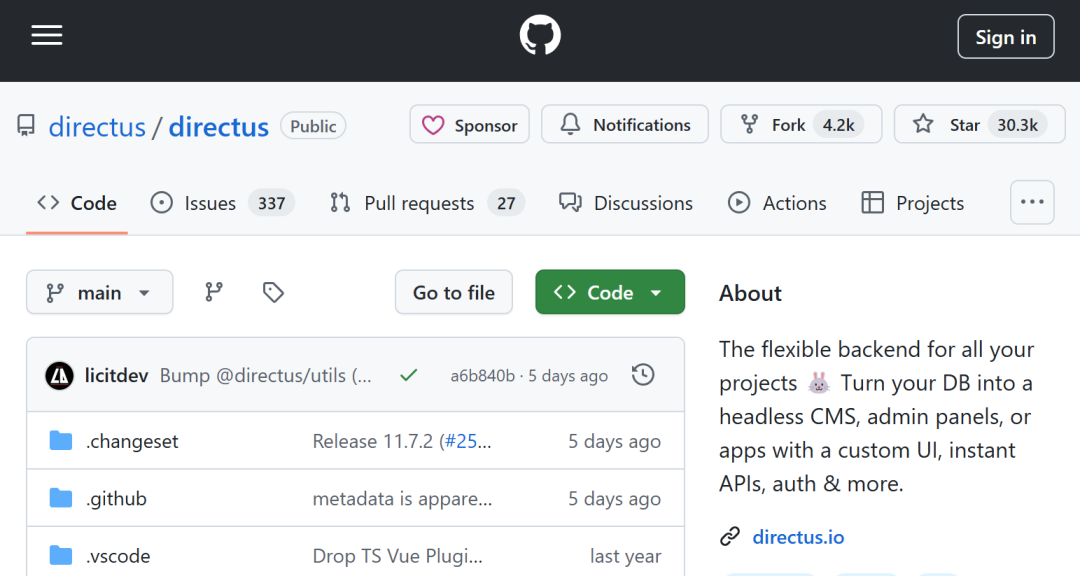1080x576 pixels.
Task: Click the Go to file field
Action: point(454,292)
